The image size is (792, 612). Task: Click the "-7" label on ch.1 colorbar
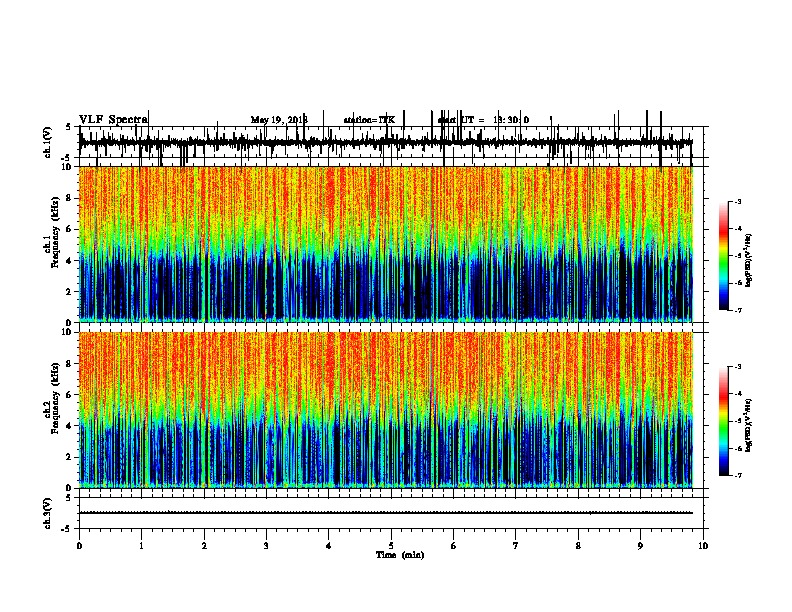[x=738, y=310]
